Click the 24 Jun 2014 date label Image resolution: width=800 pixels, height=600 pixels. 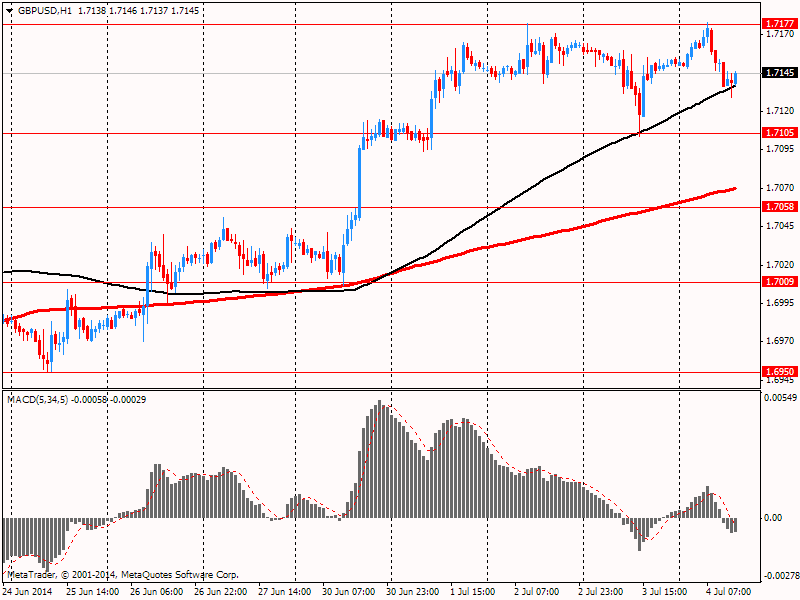tap(28, 591)
